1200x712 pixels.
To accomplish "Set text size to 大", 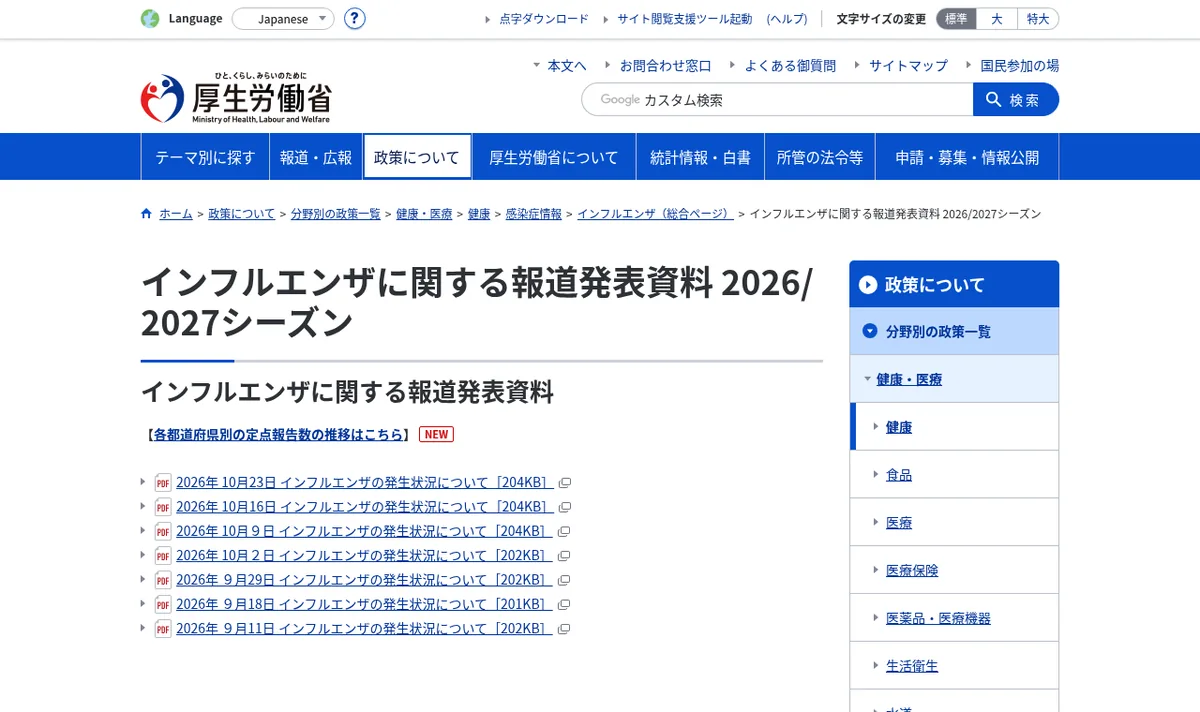I will coord(997,18).
